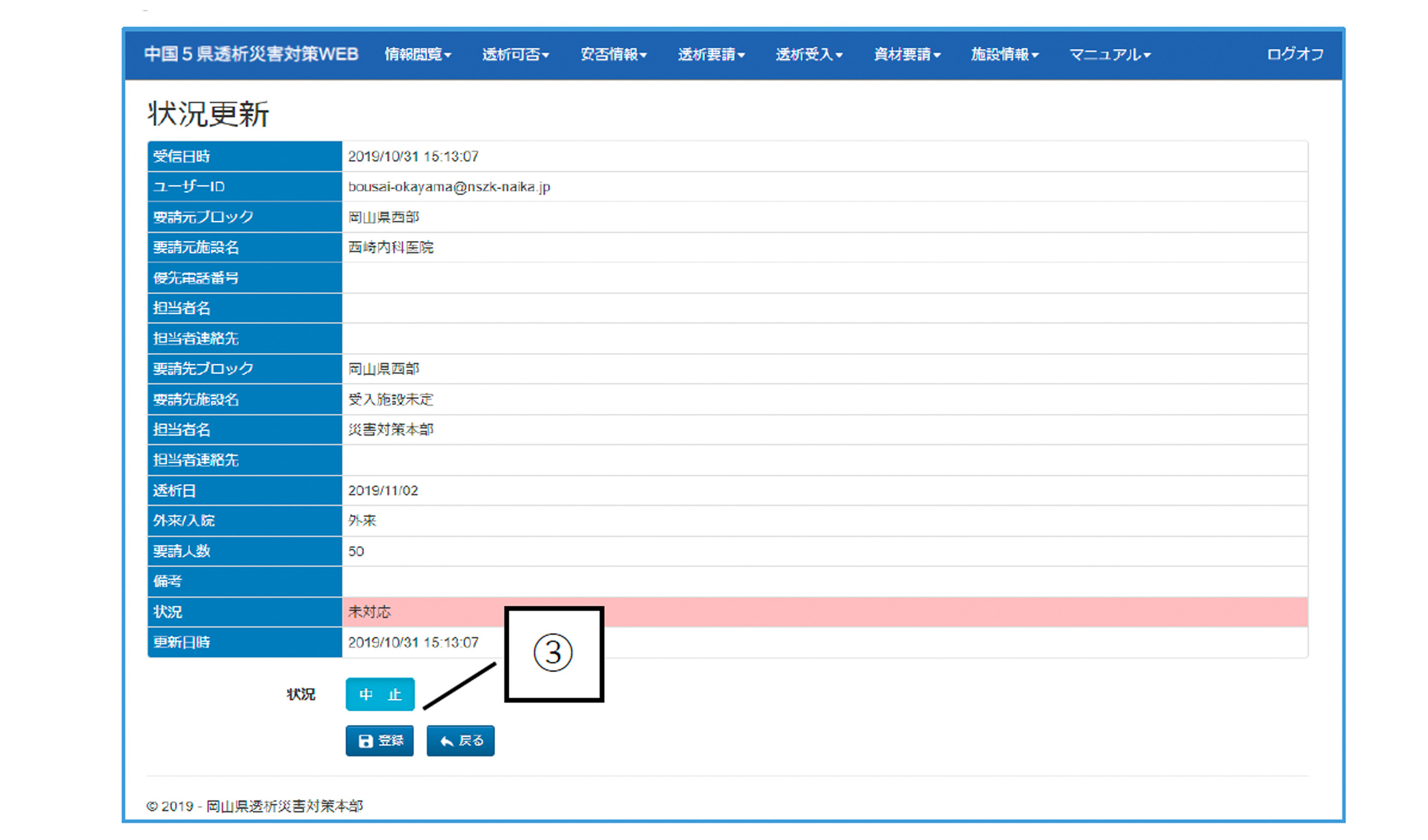Click the 登録 save button
This screenshot has height=840, width=1428.
click(379, 741)
